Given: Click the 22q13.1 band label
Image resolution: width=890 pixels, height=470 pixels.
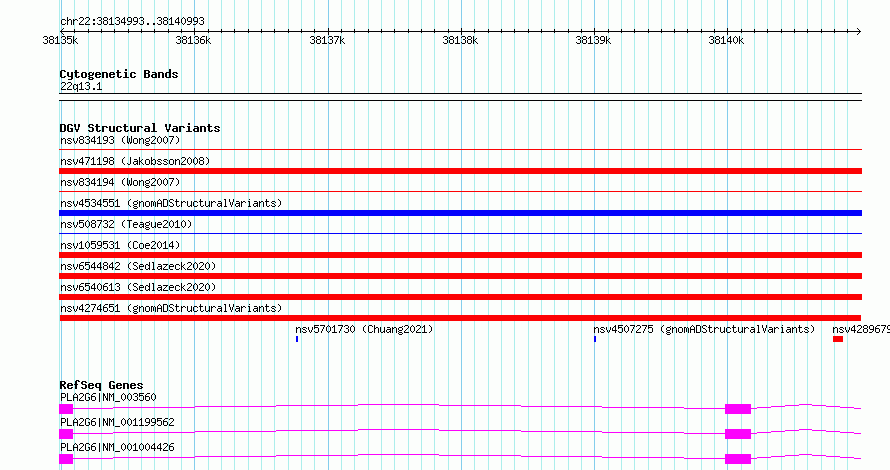Looking at the screenshot, I should tap(81, 86).
